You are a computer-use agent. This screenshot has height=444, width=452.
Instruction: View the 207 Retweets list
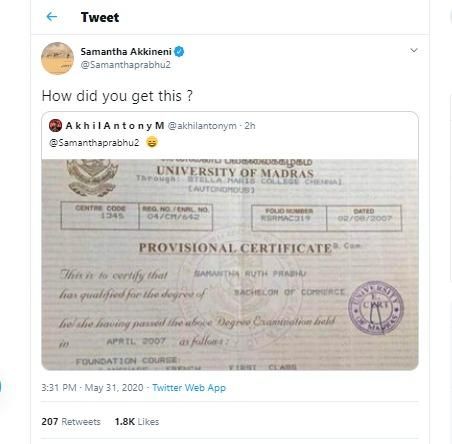(x=71, y=422)
